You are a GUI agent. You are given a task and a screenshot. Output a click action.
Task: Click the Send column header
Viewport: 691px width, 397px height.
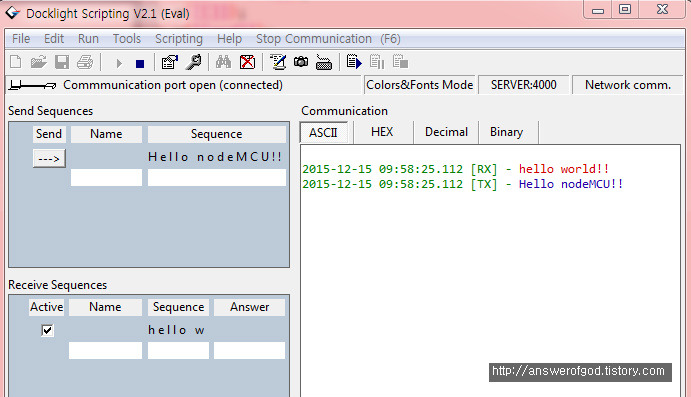48,134
